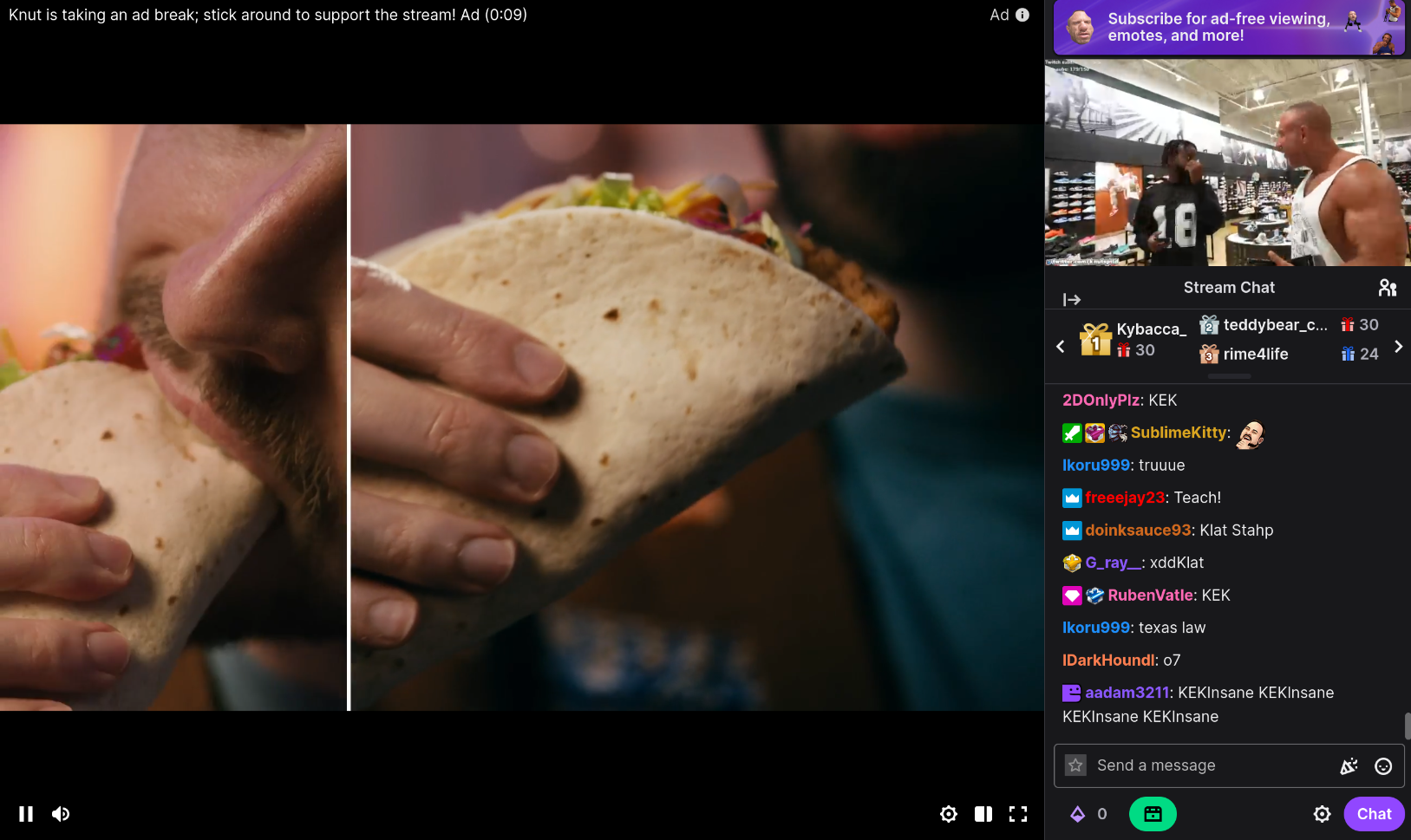Pause the stream playback
This screenshot has width=1411, height=840.
26,814
